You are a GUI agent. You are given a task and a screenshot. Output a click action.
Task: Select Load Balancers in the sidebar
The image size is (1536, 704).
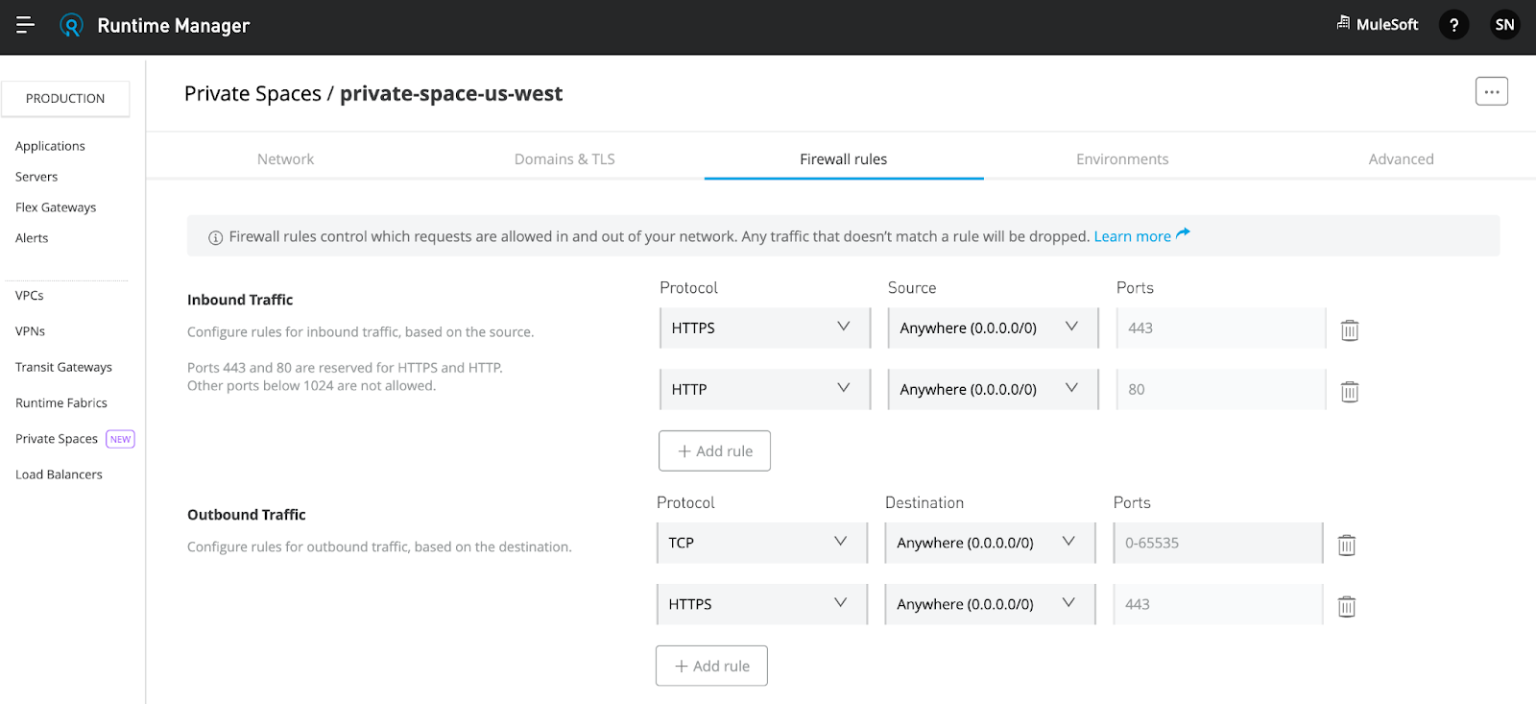[x=59, y=473]
